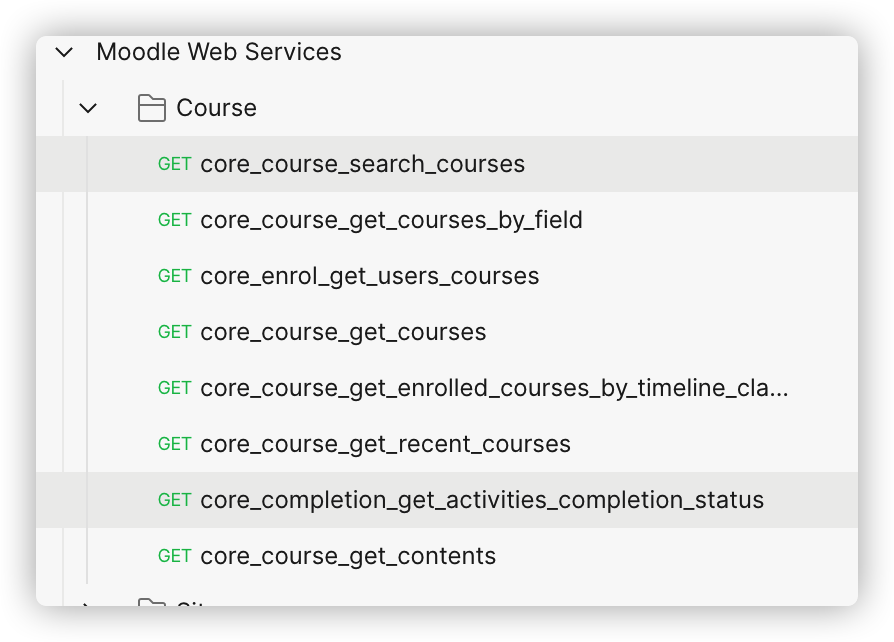894x642 pixels.
Task: Open the core_course_get_courses request
Action: click(446, 331)
